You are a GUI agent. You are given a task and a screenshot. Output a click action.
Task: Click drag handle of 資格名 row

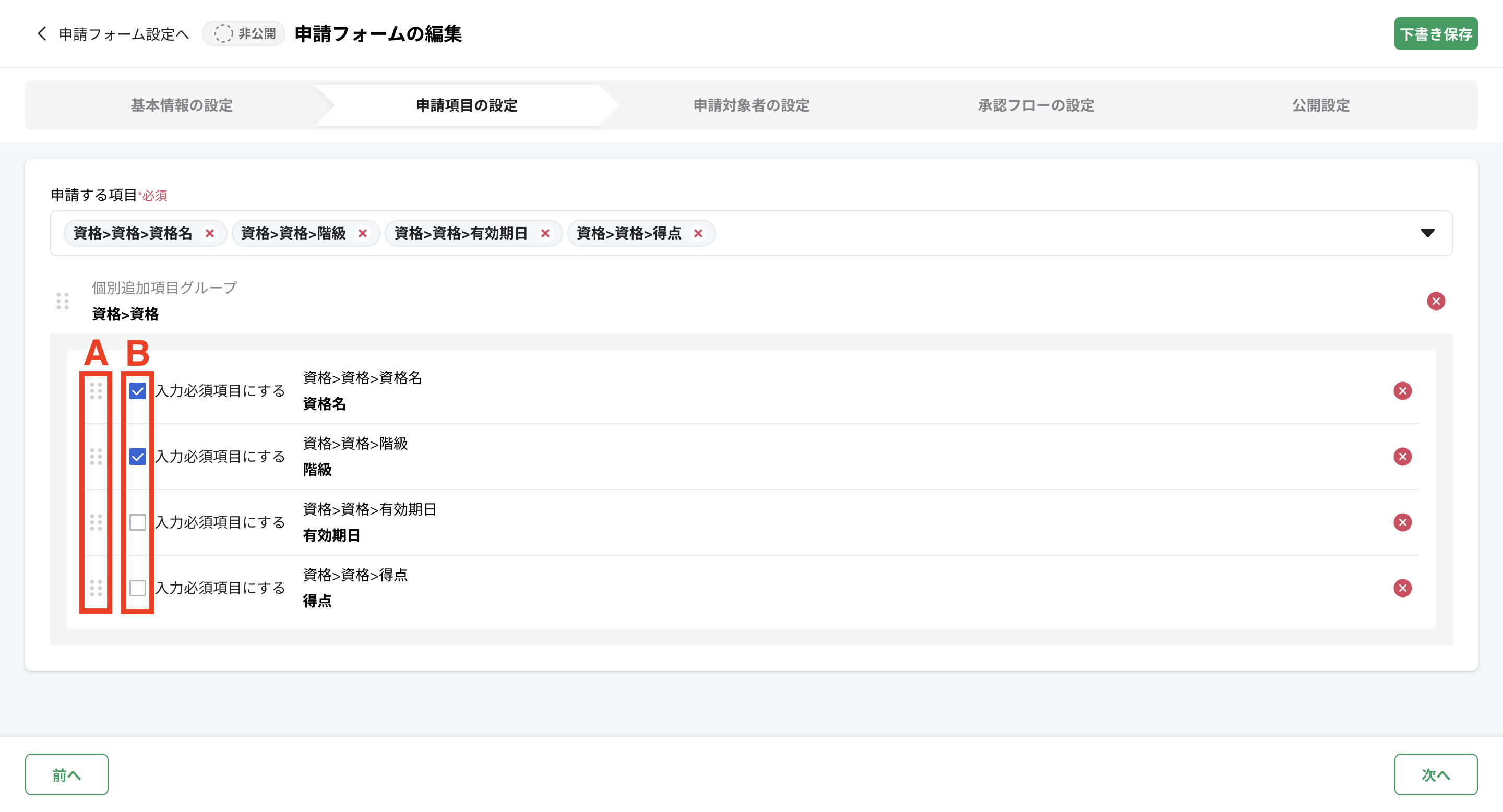96,391
